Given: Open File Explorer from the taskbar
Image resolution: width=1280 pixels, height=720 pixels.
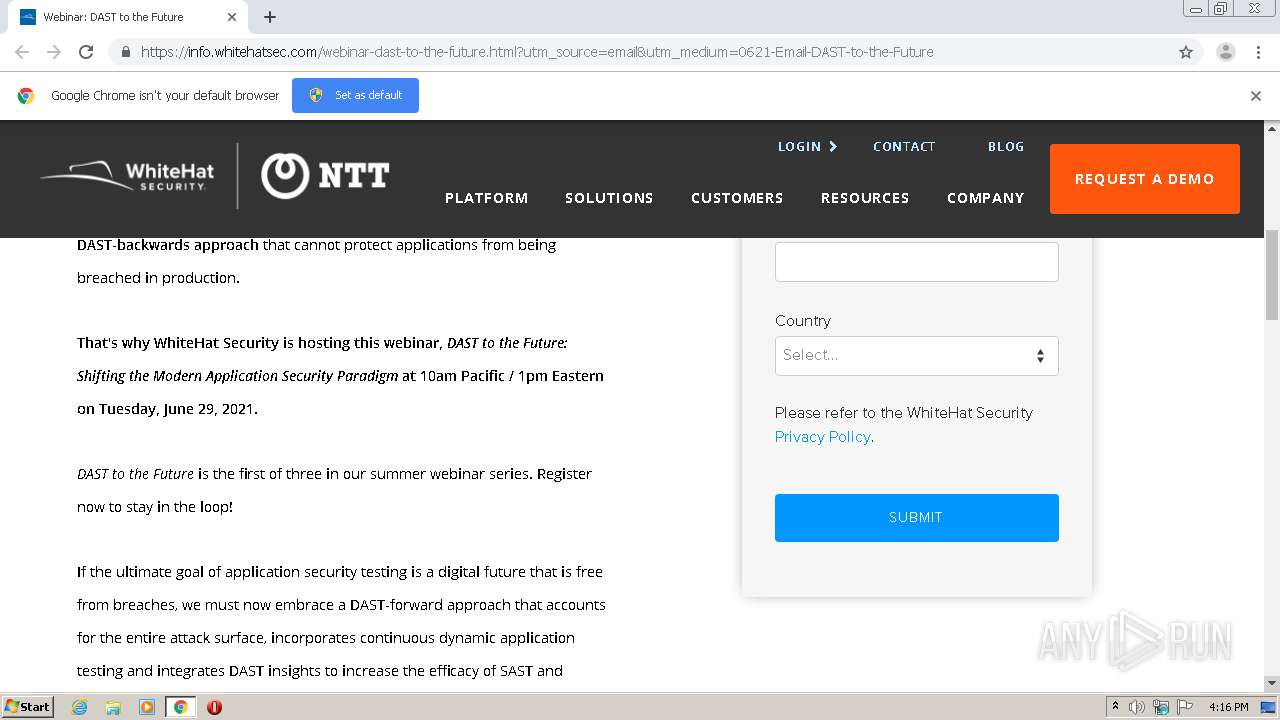Looking at the screenshot, I should (x=113, y=707).
